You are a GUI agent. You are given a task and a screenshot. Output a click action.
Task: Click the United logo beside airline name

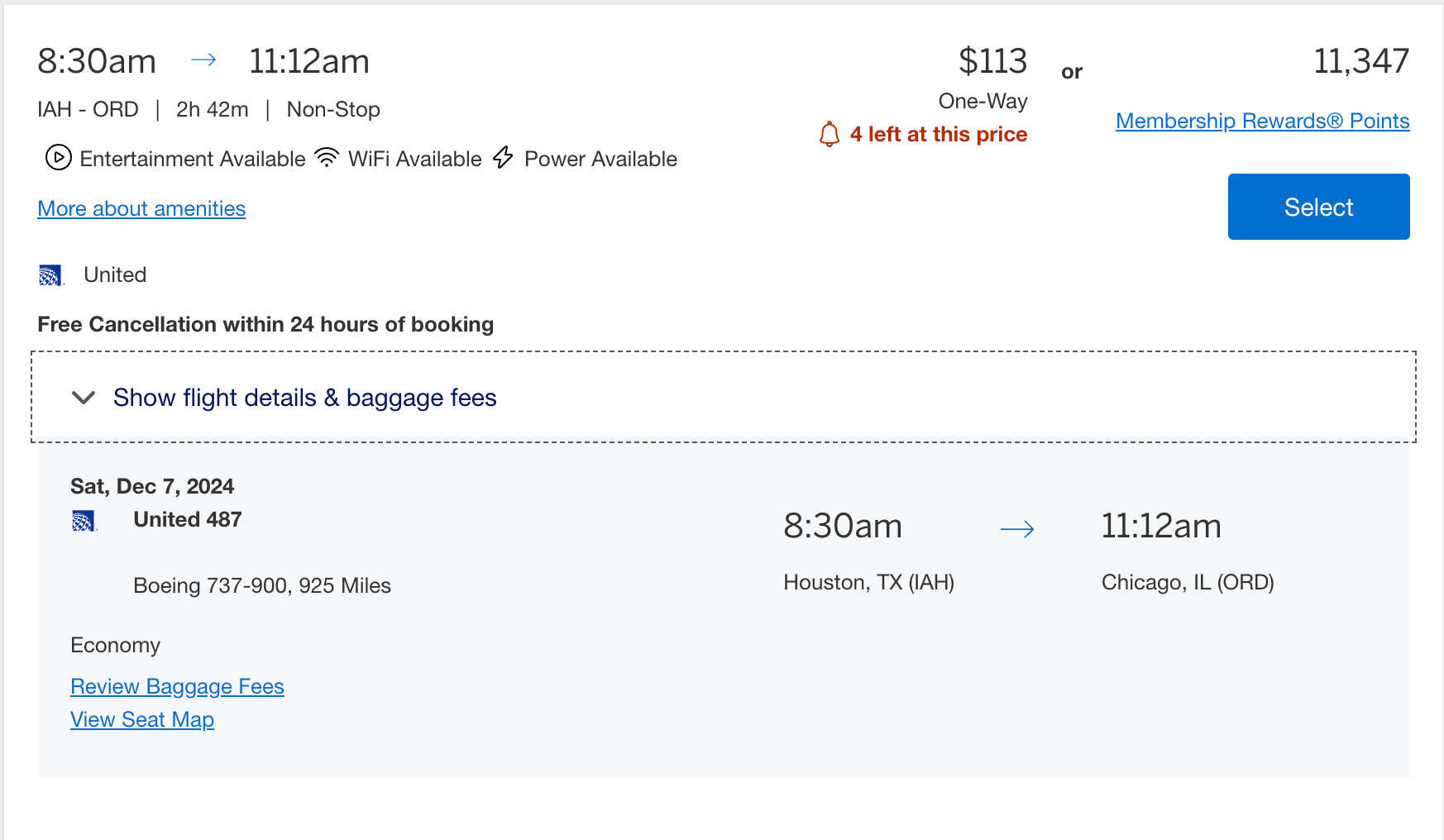[51, 275]
